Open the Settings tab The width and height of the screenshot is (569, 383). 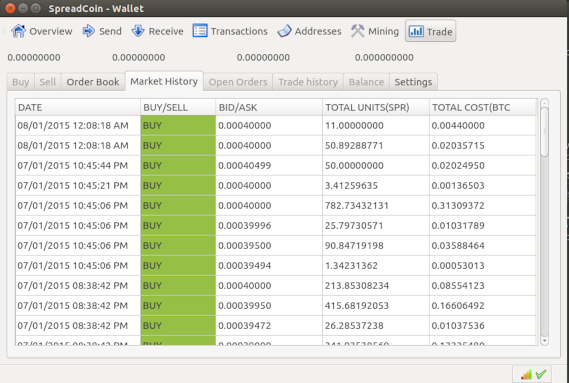(413, 82)
